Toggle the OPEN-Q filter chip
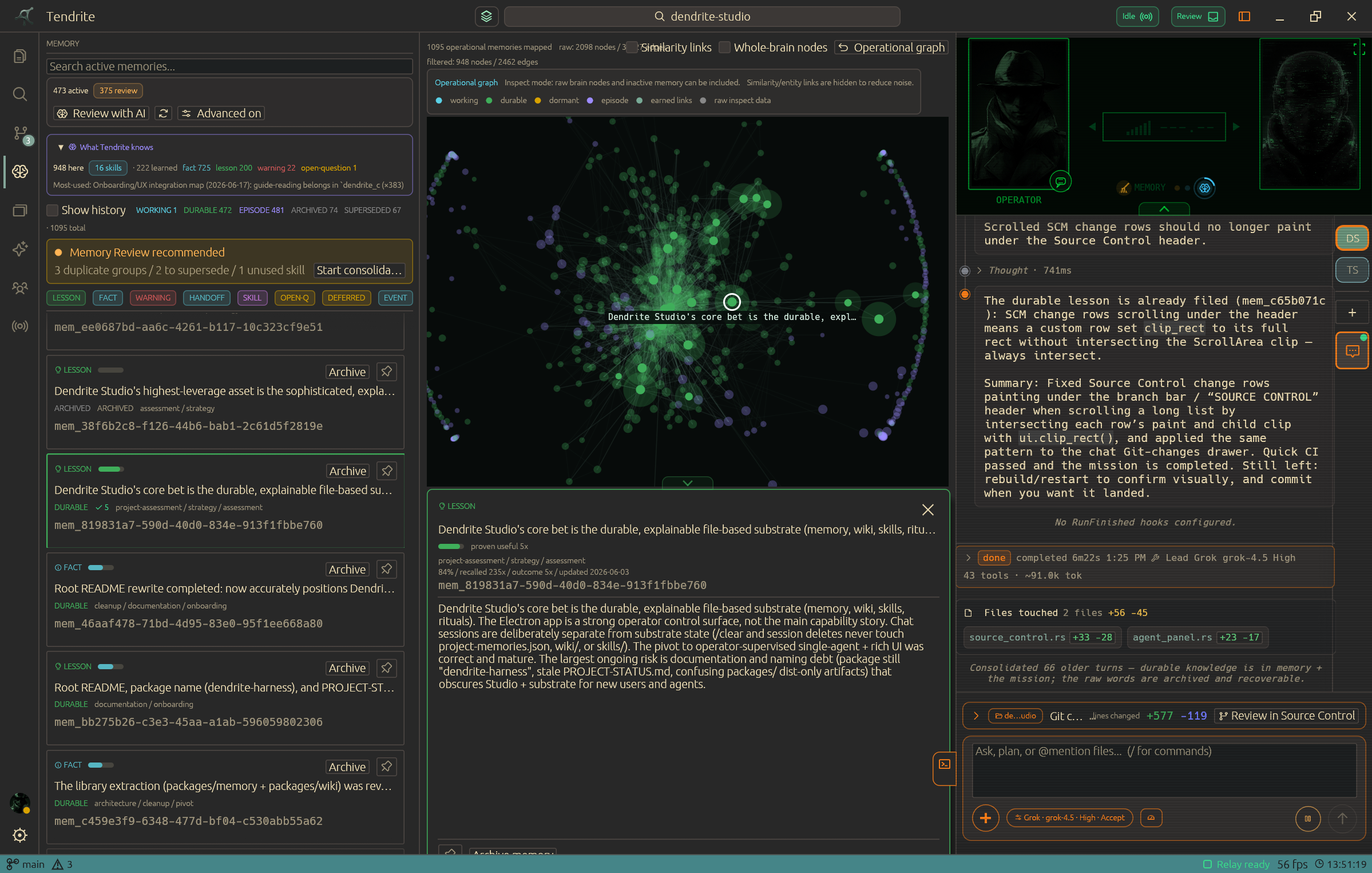 point(294,298)
